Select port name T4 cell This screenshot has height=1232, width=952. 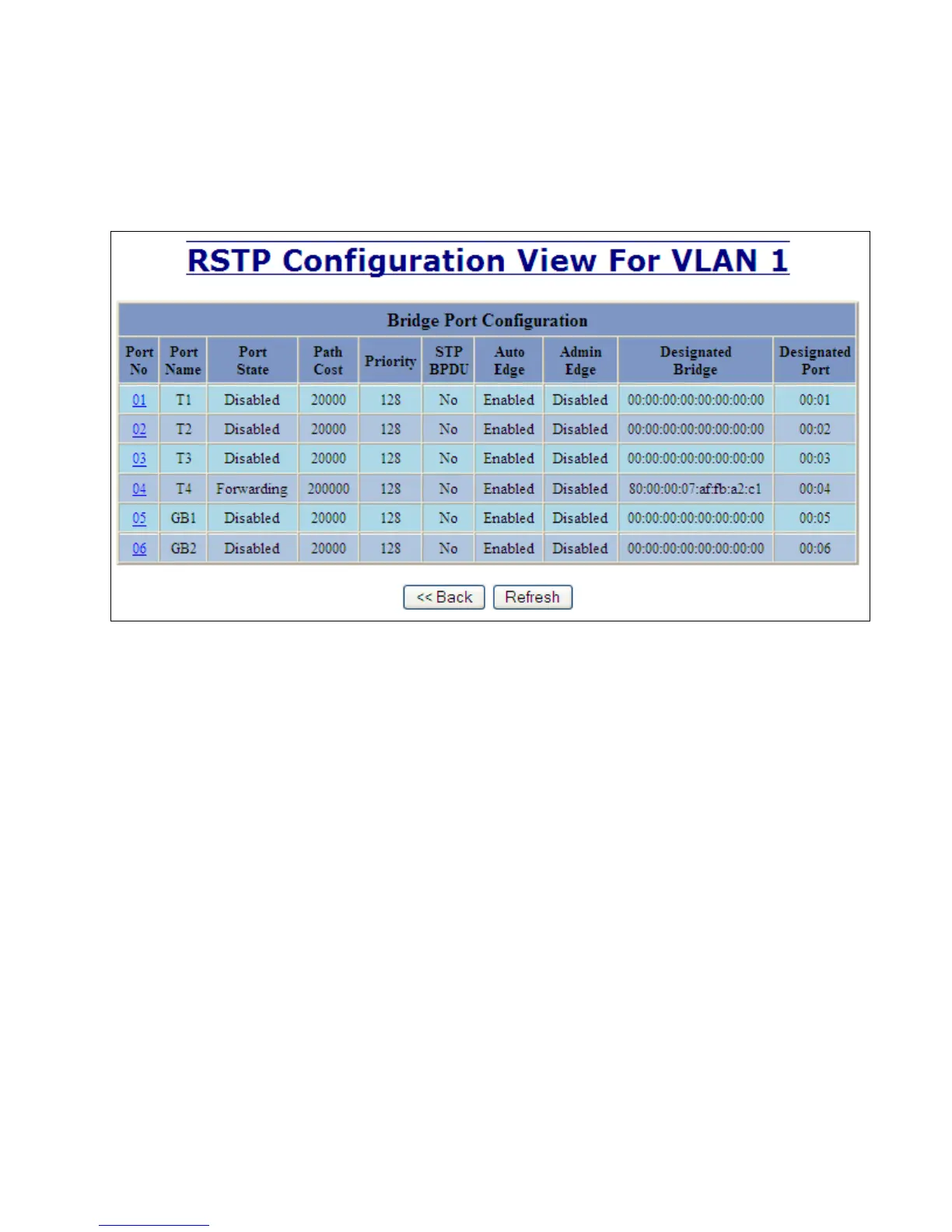[184, 489]
